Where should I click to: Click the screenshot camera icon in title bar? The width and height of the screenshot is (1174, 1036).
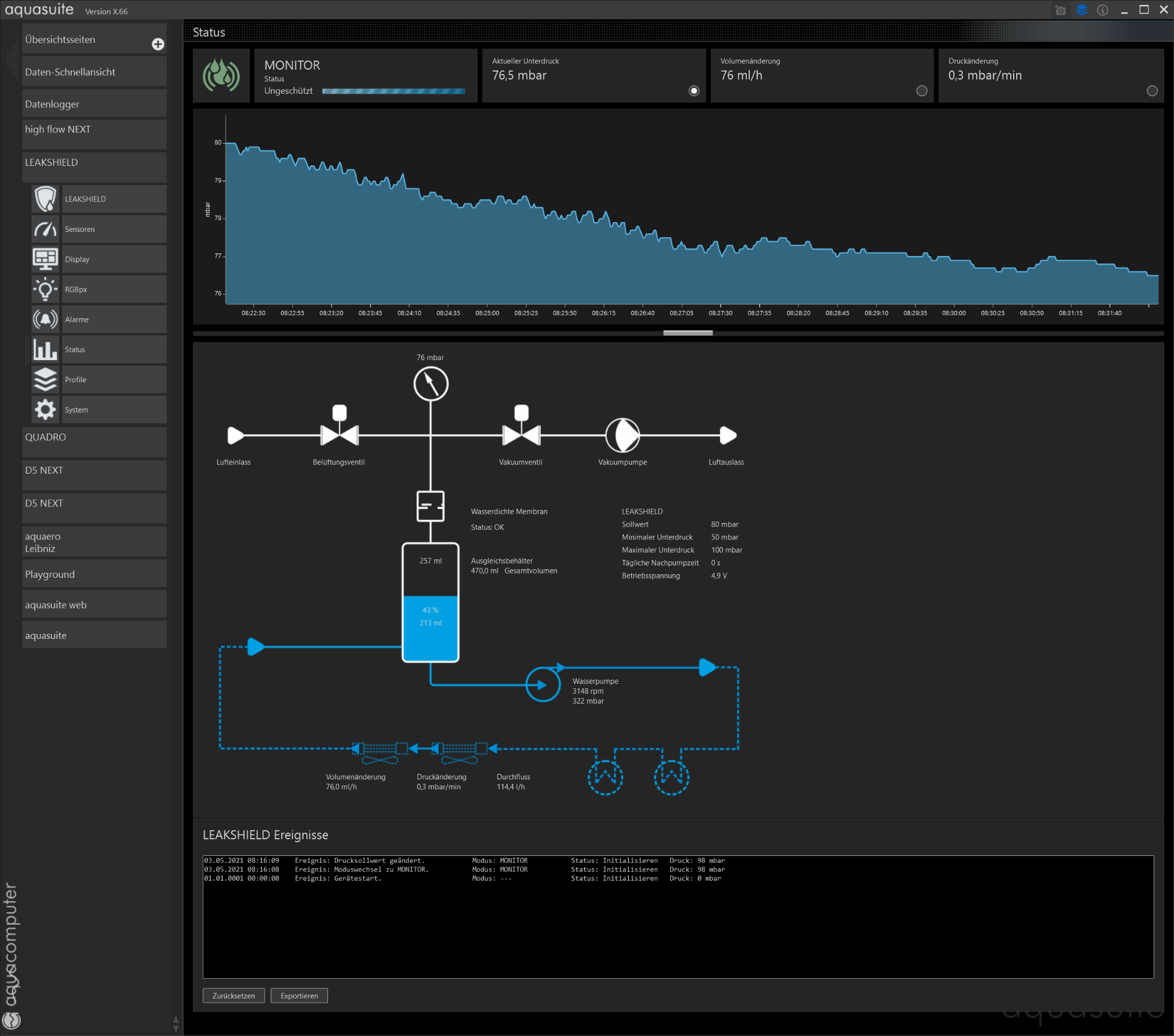pyautogui.click(x=1061, y=10)
